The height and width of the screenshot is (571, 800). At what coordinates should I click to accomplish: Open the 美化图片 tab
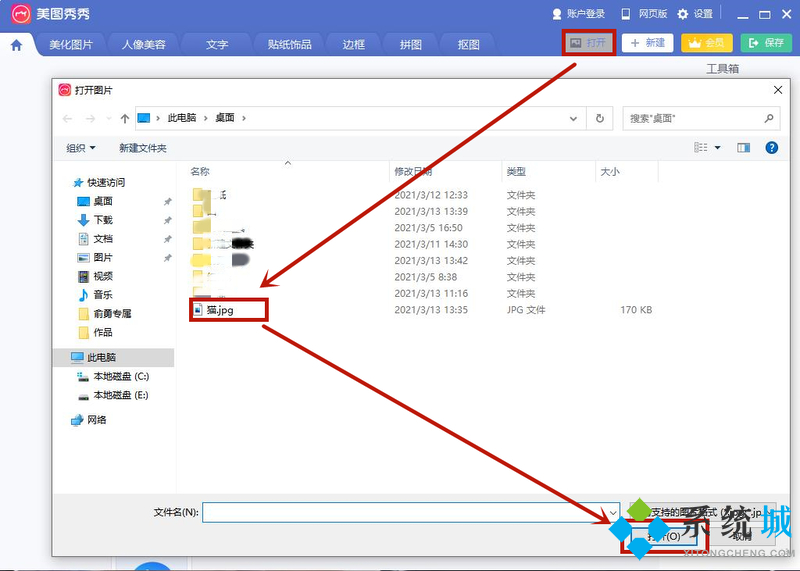coord(71,45)
